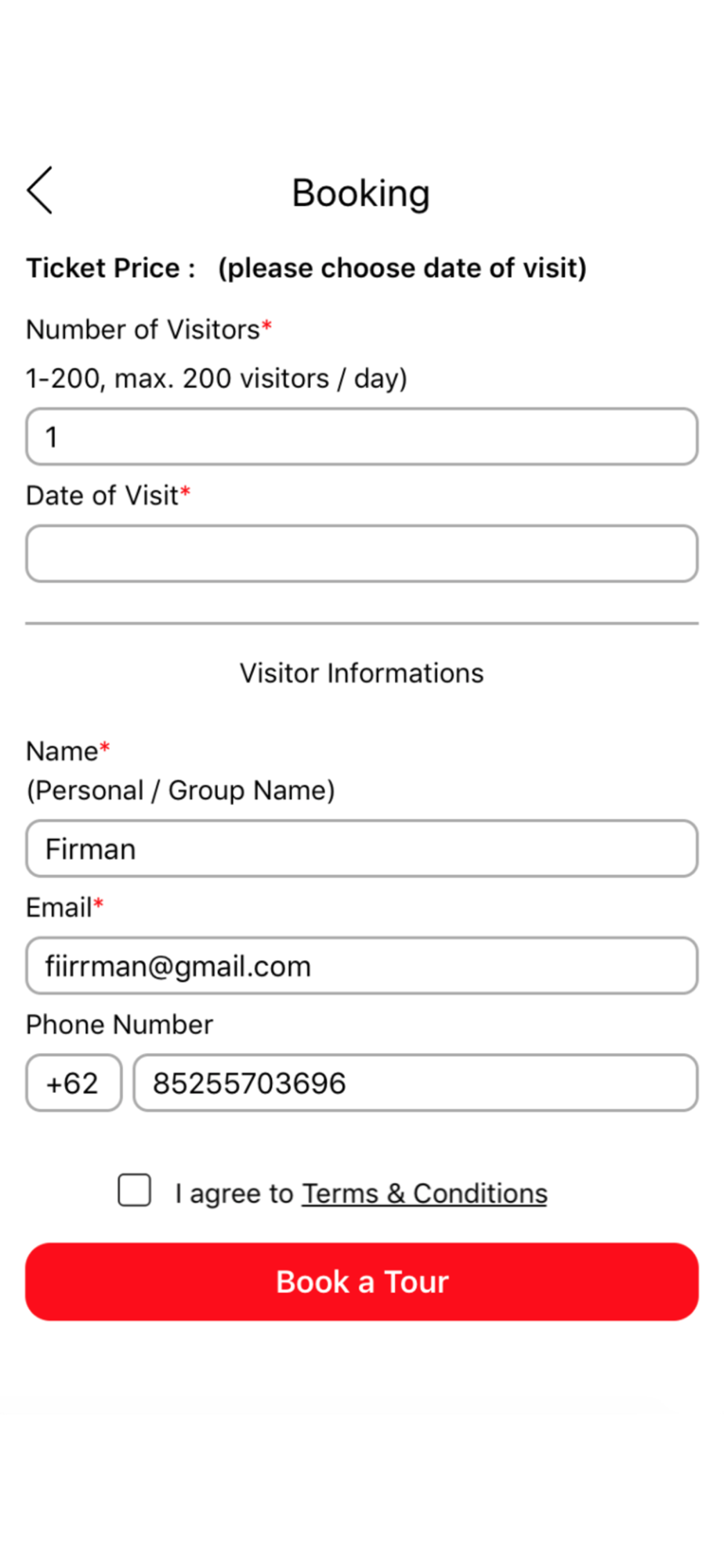Open the Terms & Conditions link
The image size is (724, 1568).
coord(425,1193)
